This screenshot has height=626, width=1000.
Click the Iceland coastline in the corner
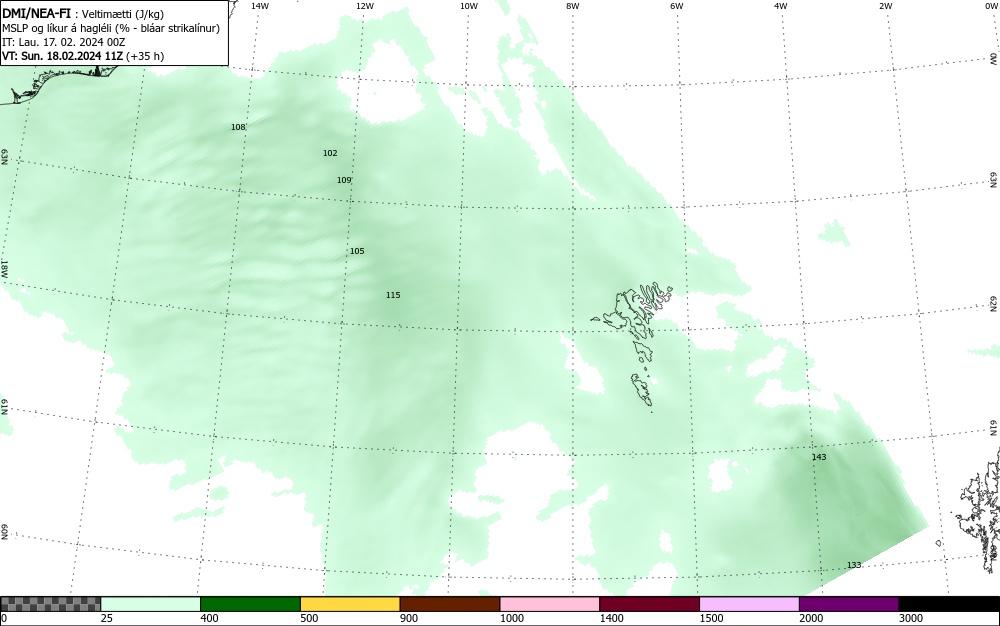[x=61, y=83]
